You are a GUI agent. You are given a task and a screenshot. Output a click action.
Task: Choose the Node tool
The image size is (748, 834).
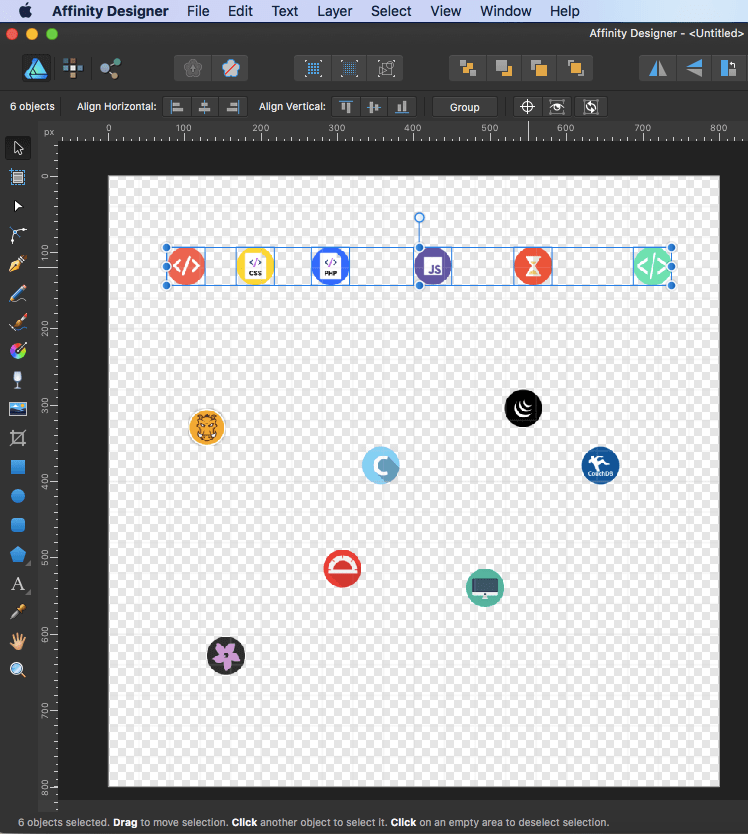(x=18, y=206)
